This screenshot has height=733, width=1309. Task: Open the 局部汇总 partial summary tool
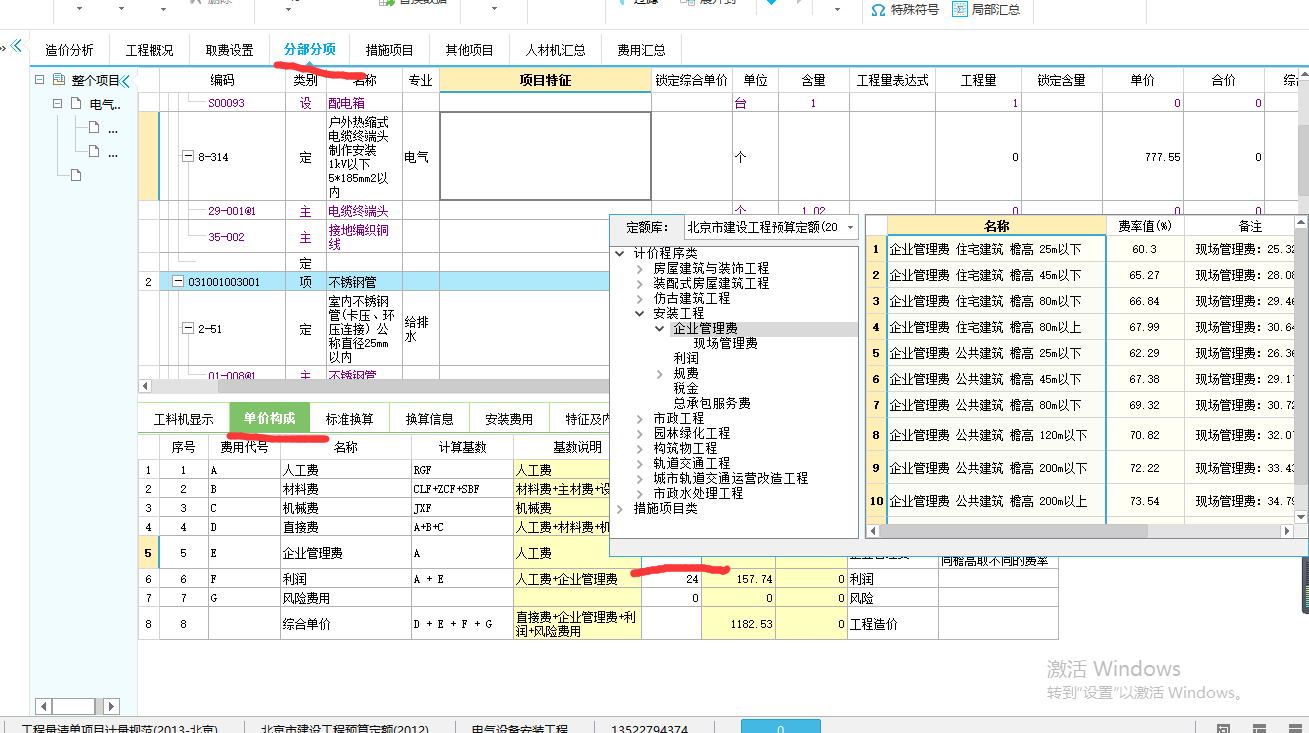[984, 9]
